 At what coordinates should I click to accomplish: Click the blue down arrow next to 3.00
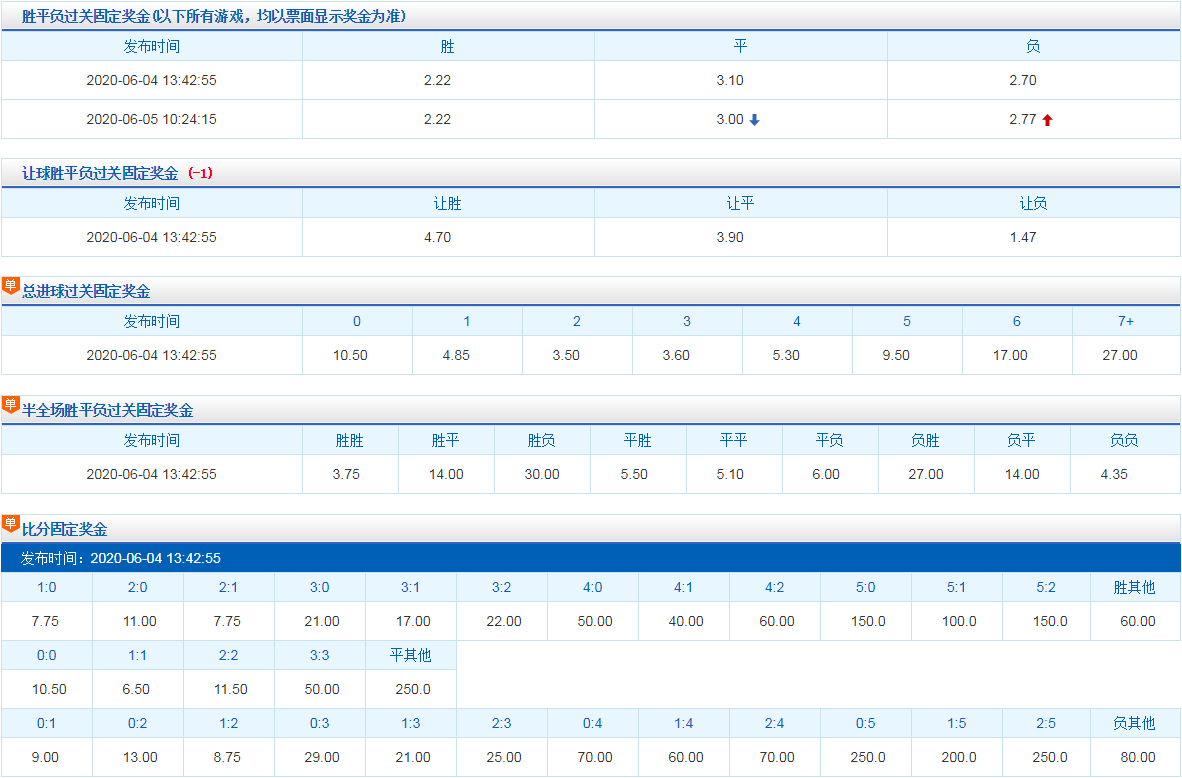coord(755,120)
